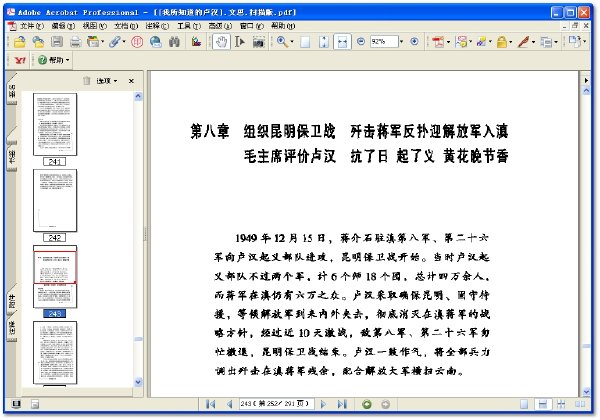Viewport: 600px width, 420px height.
Task: Toggle Single Page layout button
Action: (524, 404)
